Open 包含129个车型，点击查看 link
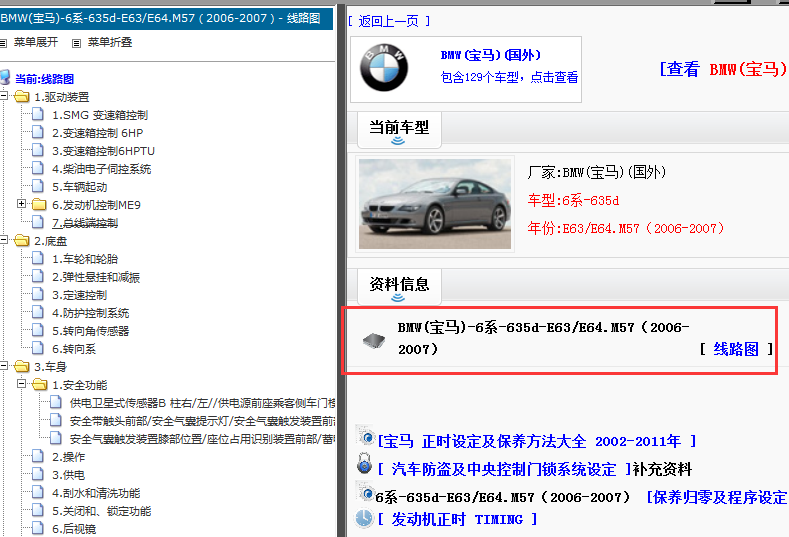Screen dimensions: 789x537 pos(509,77)
